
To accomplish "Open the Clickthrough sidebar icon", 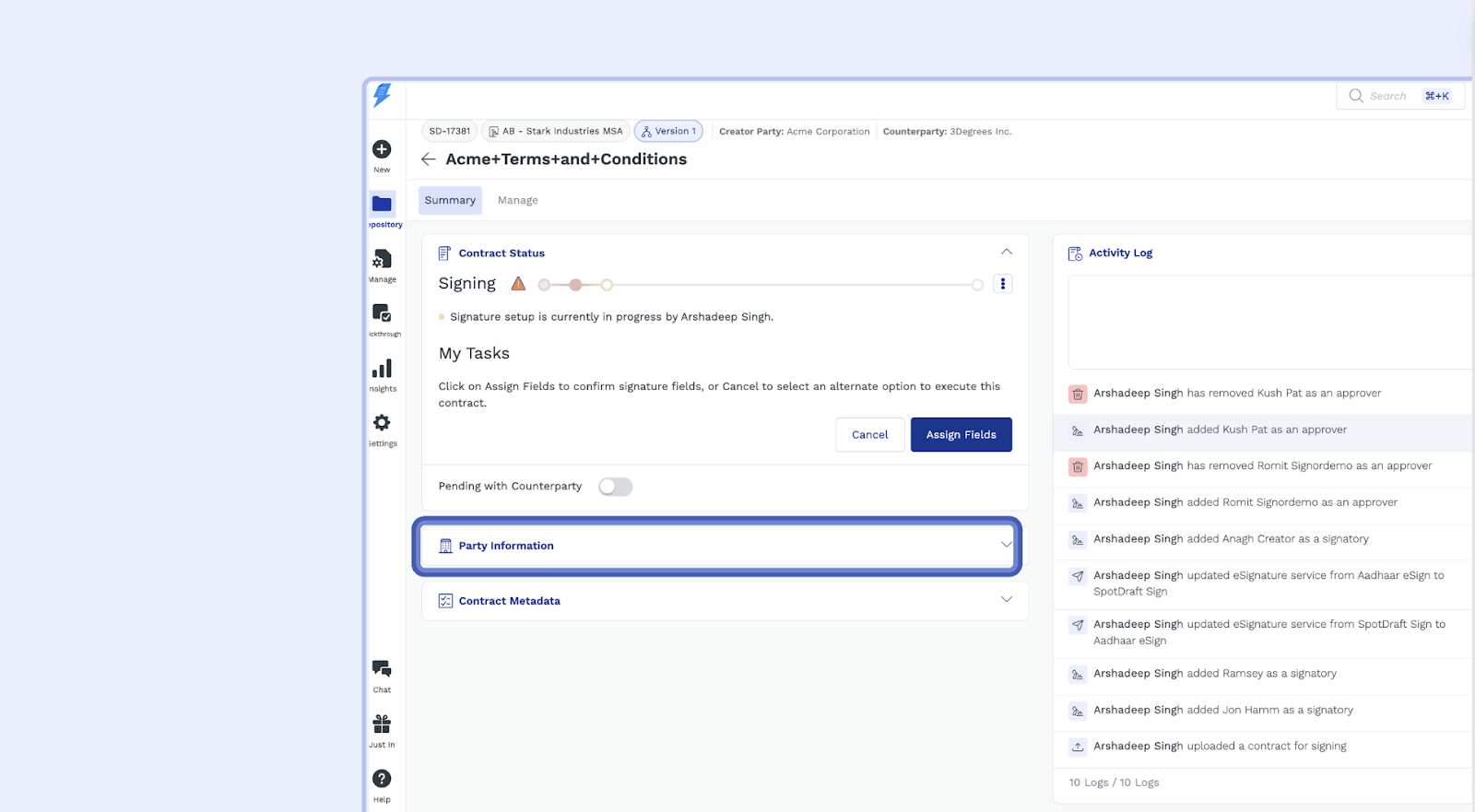I will 382,313.
